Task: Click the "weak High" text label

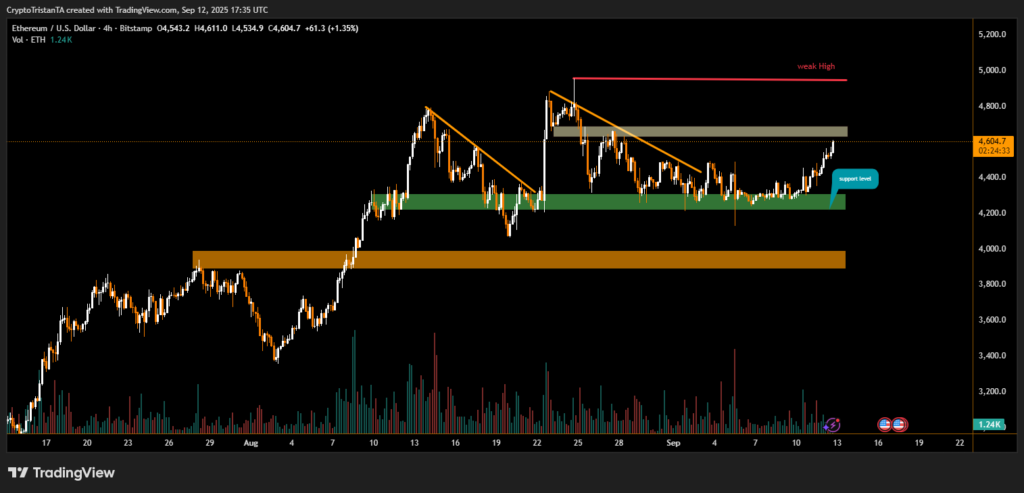Action: pyautogui.click(x=816, y=66)
